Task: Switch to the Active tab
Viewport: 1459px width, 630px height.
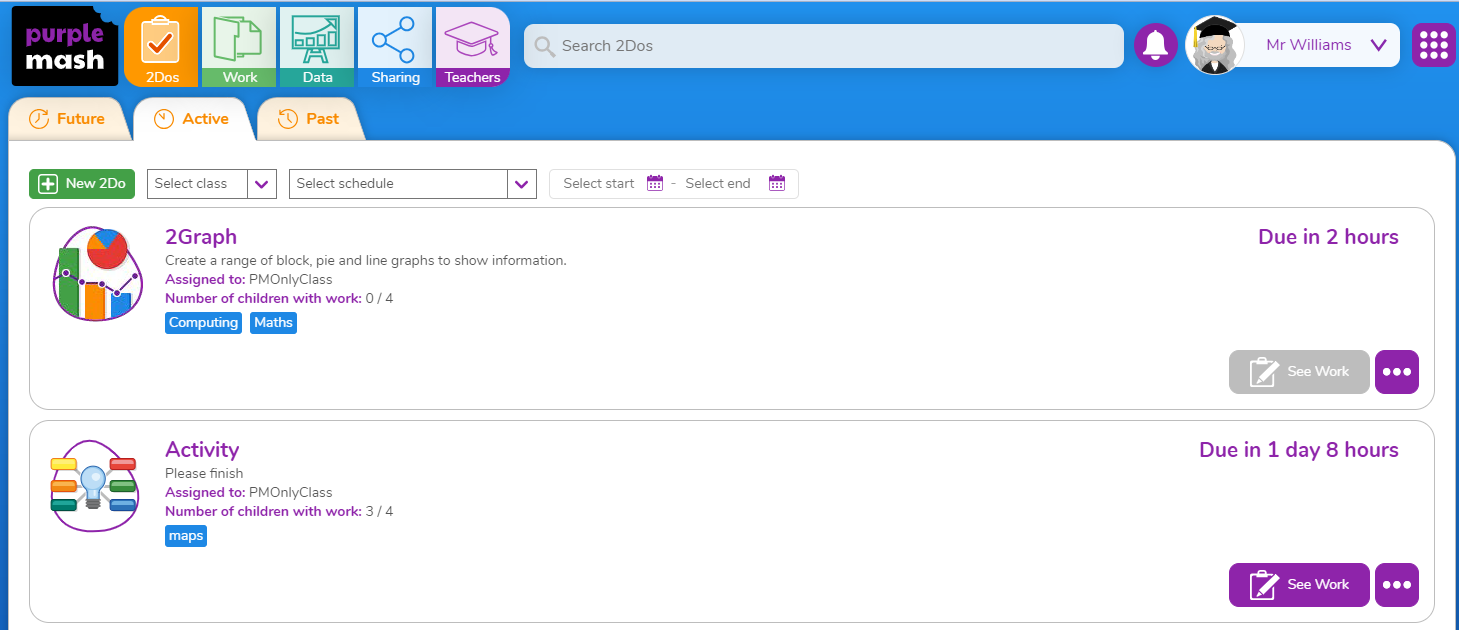Action: pos(192,119)
